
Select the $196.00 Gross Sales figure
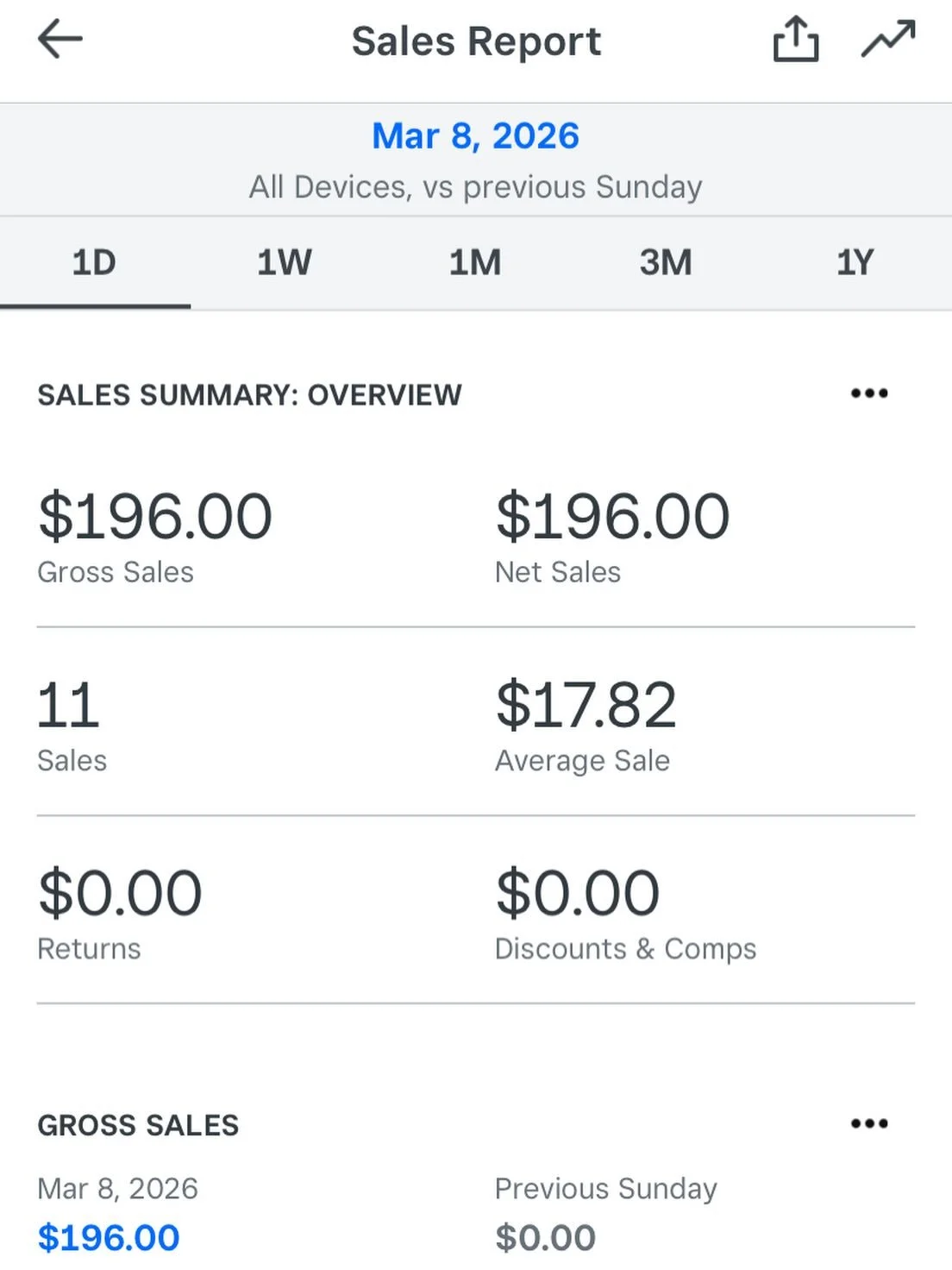tap(155, 517)
